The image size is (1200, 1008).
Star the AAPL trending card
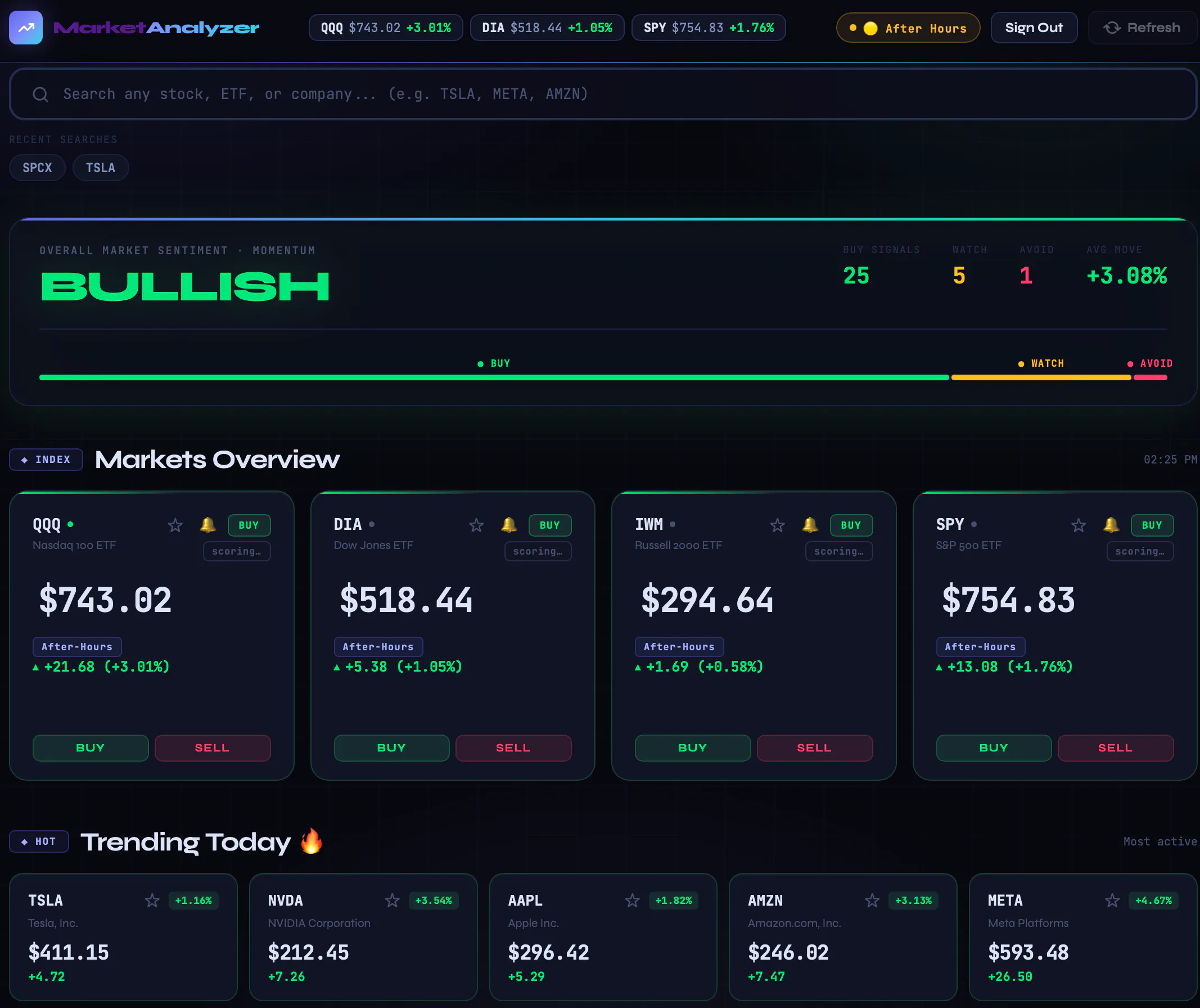pyautogui.click(x=633, y=901)
